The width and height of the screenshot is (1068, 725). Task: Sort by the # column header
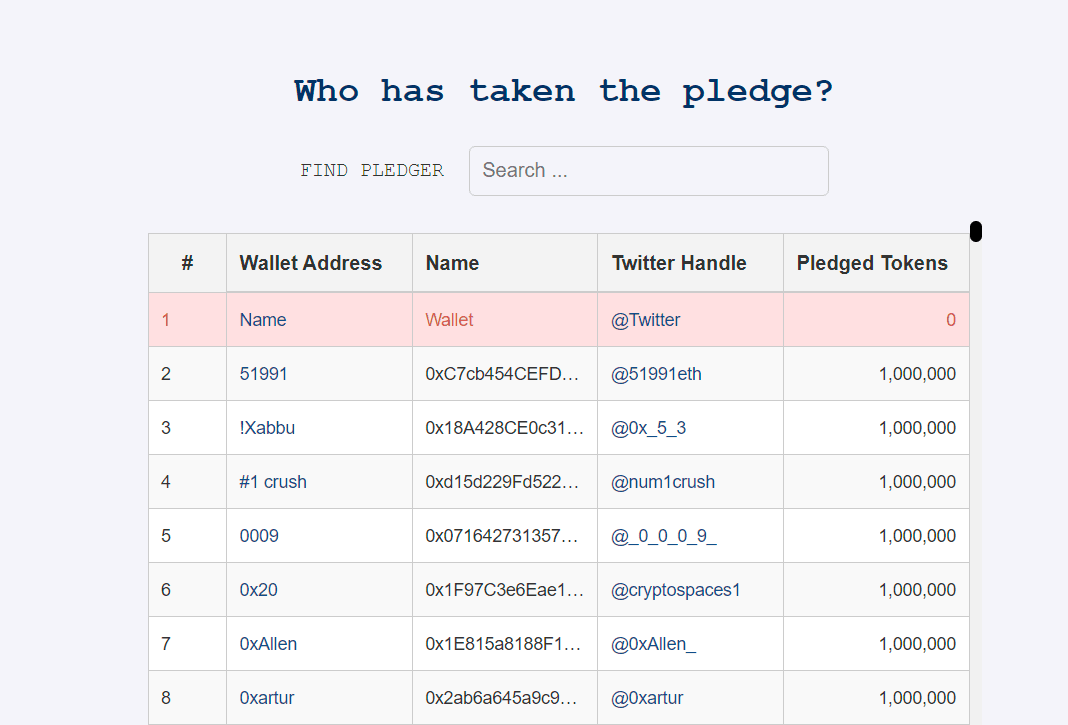pos(187,263)
